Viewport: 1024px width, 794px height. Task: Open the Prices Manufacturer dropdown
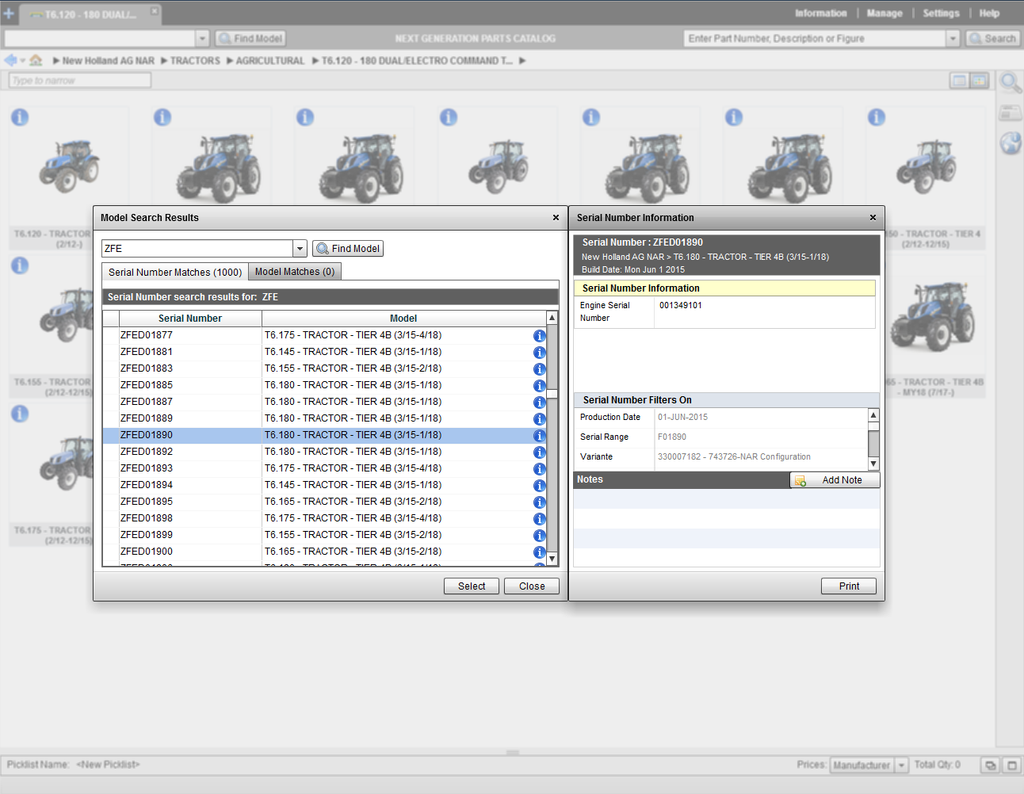pos(901,765)
